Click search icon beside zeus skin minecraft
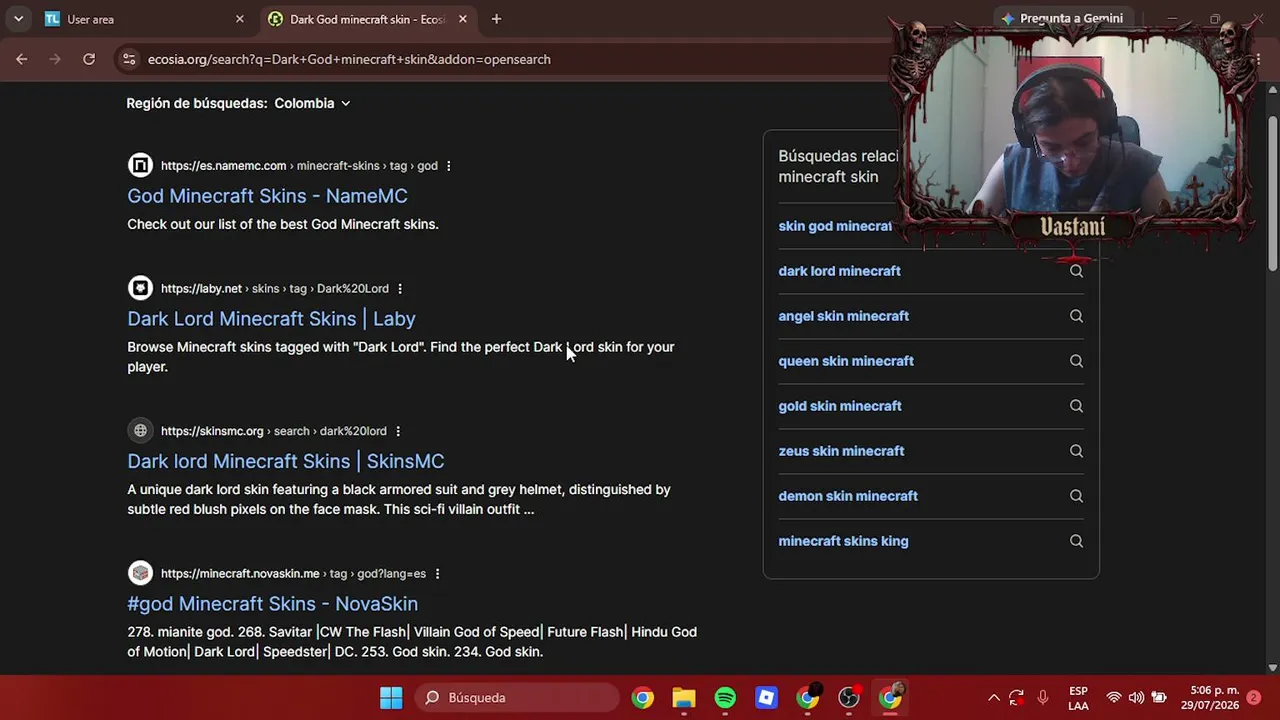 tap(1076, 451)
